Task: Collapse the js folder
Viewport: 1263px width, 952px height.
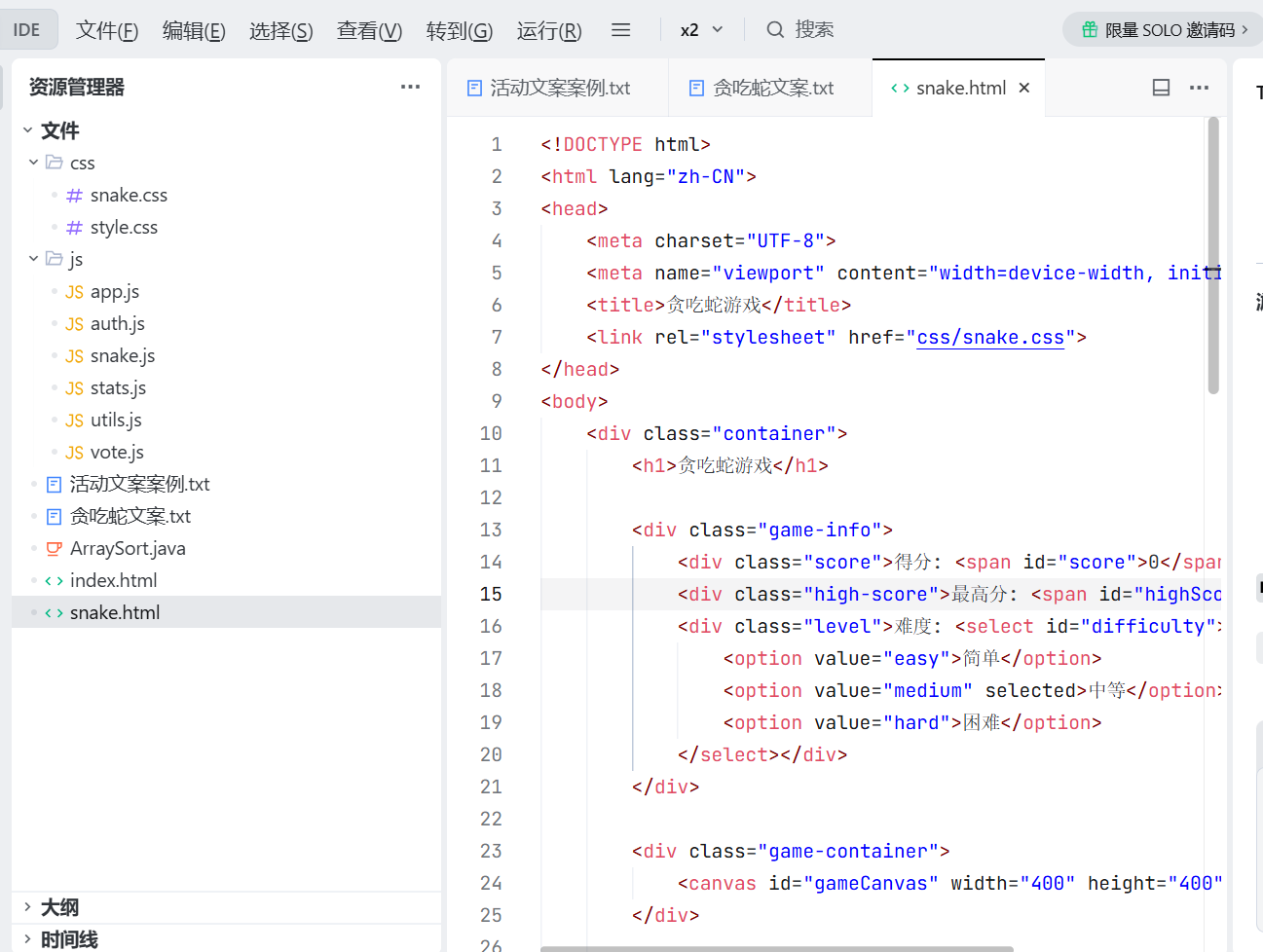Action: coord(34,259)
